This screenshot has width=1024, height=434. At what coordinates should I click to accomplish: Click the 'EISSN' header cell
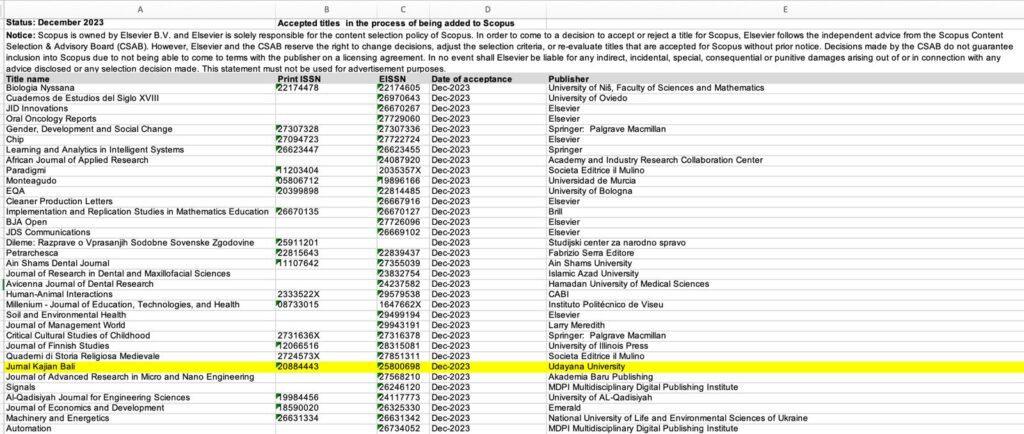(x=403, y=79)
